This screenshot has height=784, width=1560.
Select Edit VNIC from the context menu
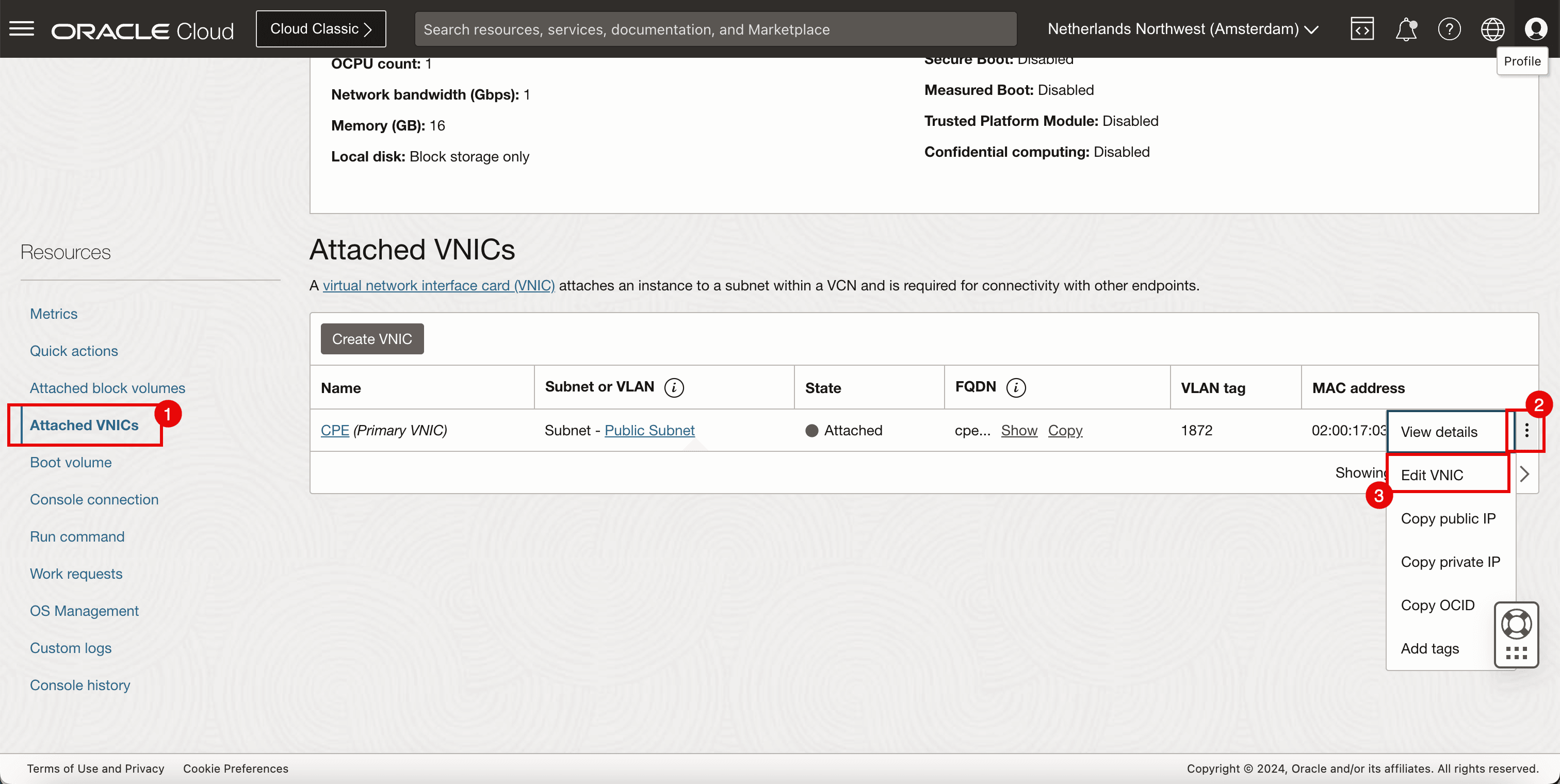click(x=1432, y=475)
